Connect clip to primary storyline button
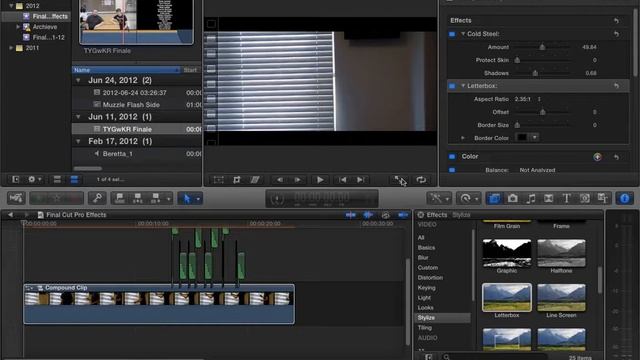Screen dimensions: 640x360 coord(120,199)
